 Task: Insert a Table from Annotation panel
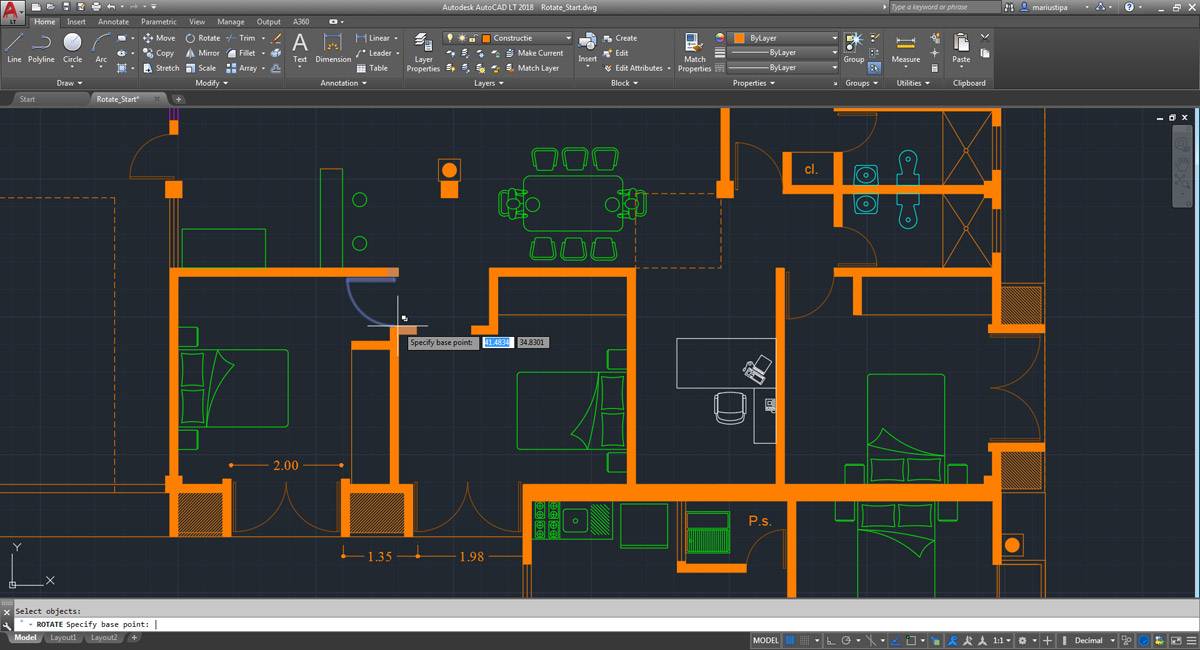coord(372,68)
